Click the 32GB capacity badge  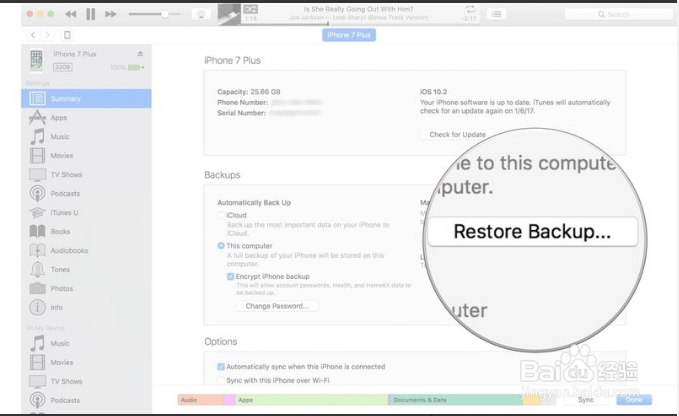(63, 67)
